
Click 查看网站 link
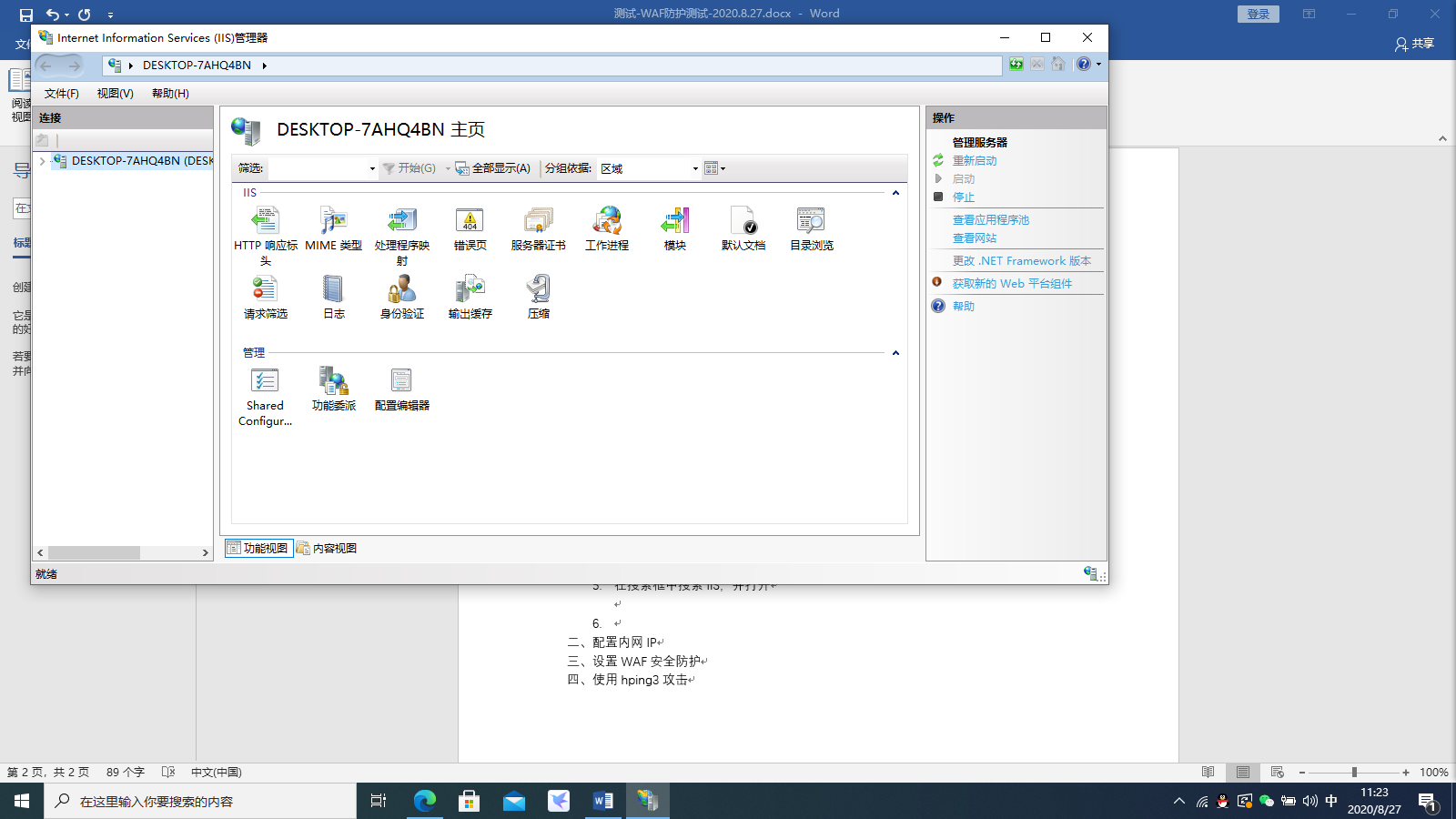[x=975, y=238]
